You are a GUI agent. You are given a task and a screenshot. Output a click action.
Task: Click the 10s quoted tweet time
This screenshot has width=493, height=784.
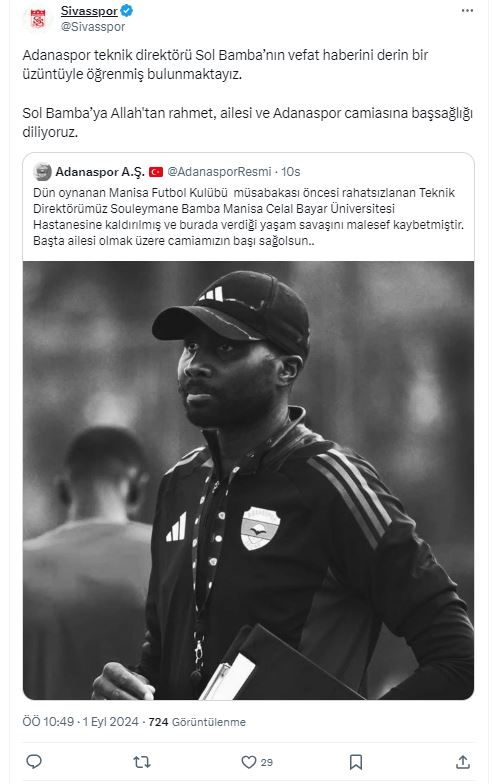click(x=290, y=172)
